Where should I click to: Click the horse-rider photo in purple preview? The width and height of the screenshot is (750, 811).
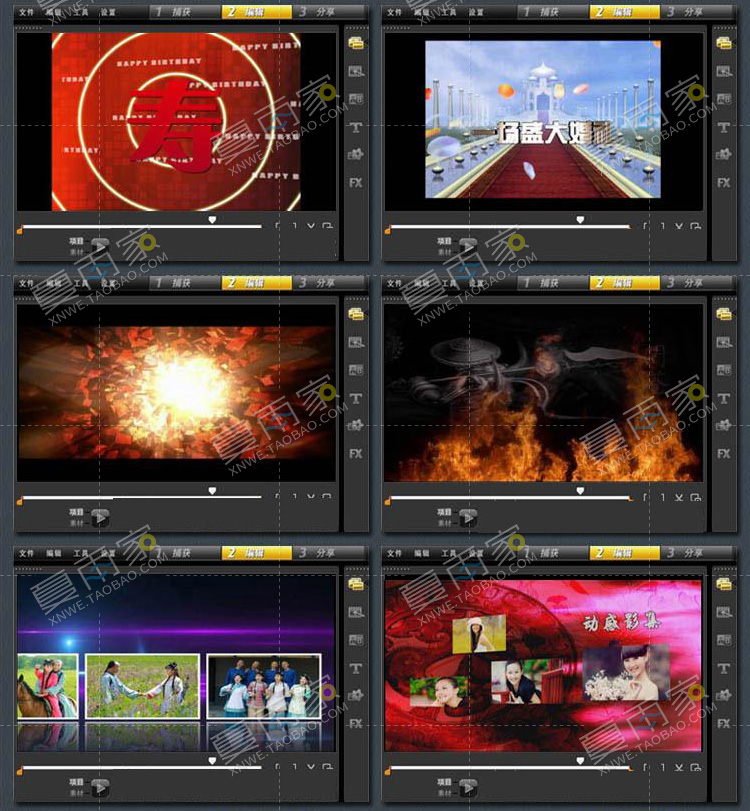pyautogui.click(x=48, y=686)
